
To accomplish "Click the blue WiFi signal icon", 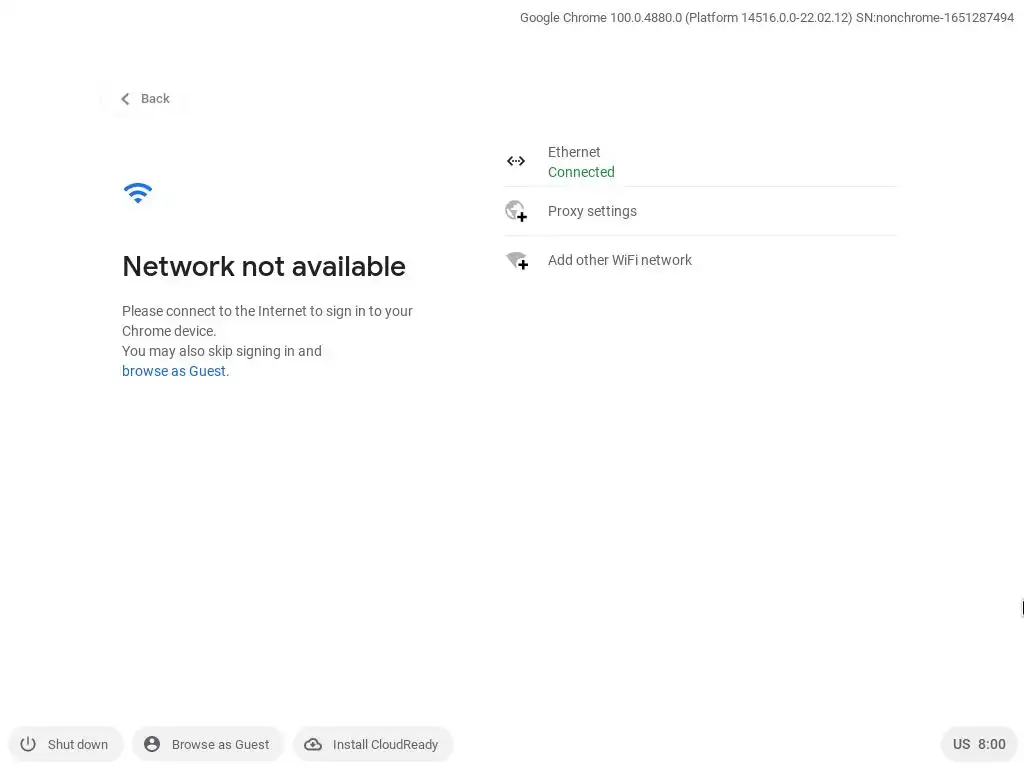I will tap(138, 193).
